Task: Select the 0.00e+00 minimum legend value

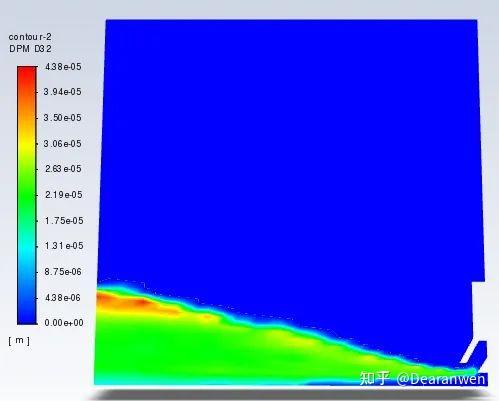Action: point(64,323)
